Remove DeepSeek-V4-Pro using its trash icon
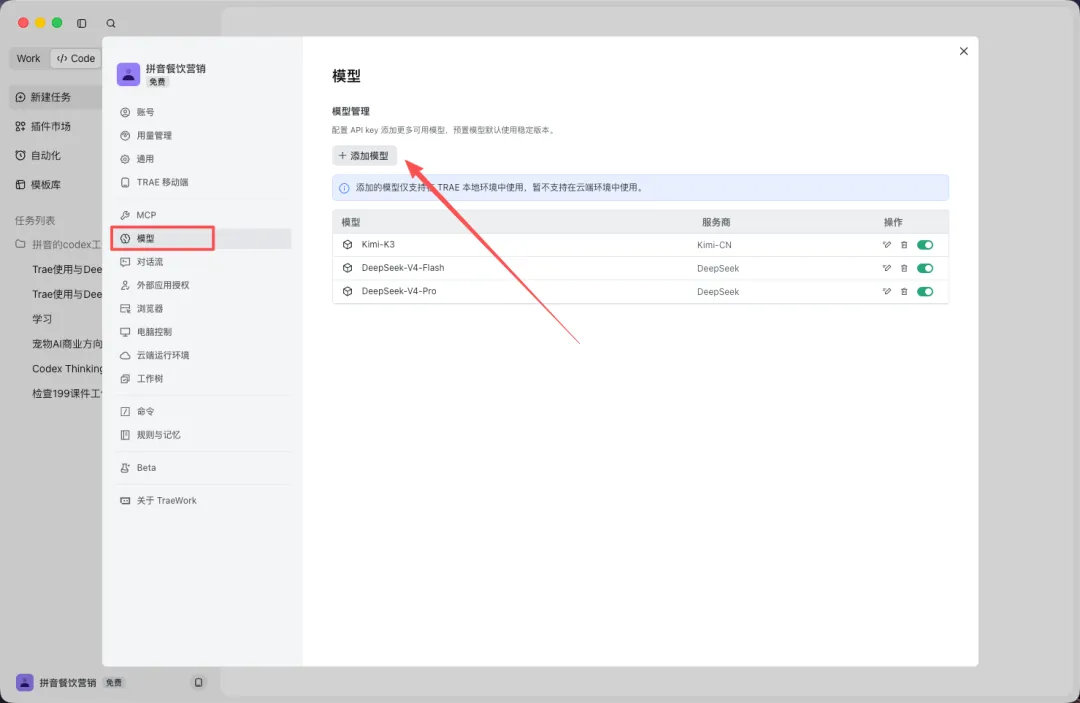1080x703 pixels. pyautogui.click(x=904, y=291)
